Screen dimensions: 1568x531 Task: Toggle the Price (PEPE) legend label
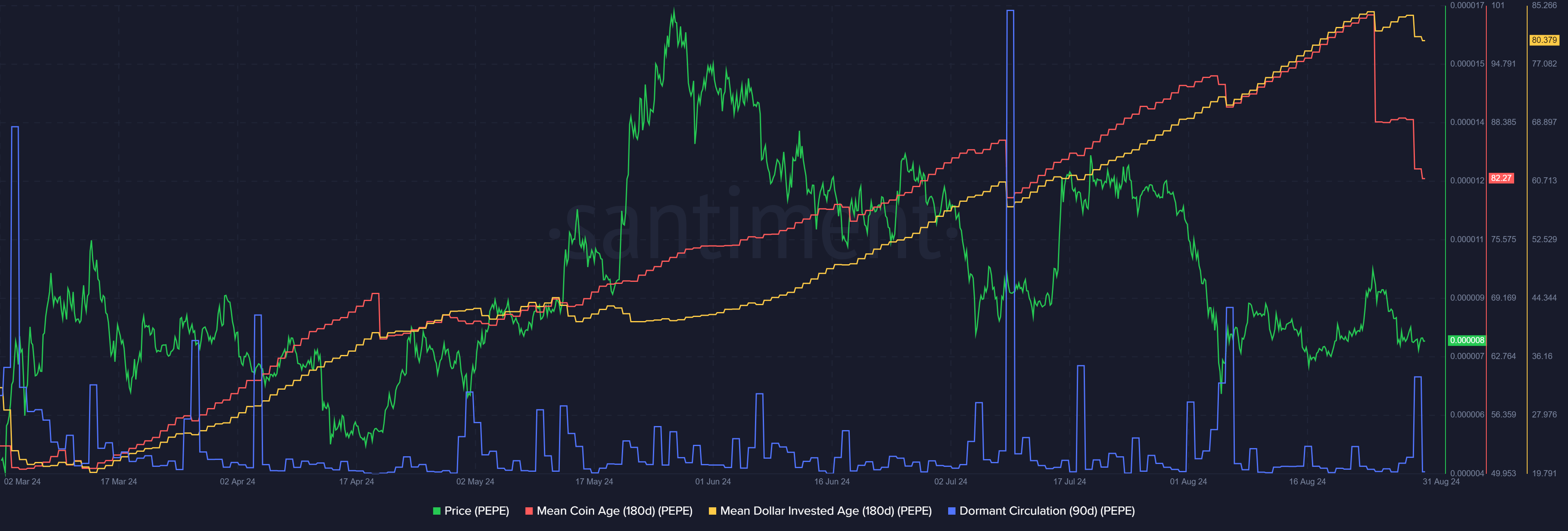click(x=477, y=511)
